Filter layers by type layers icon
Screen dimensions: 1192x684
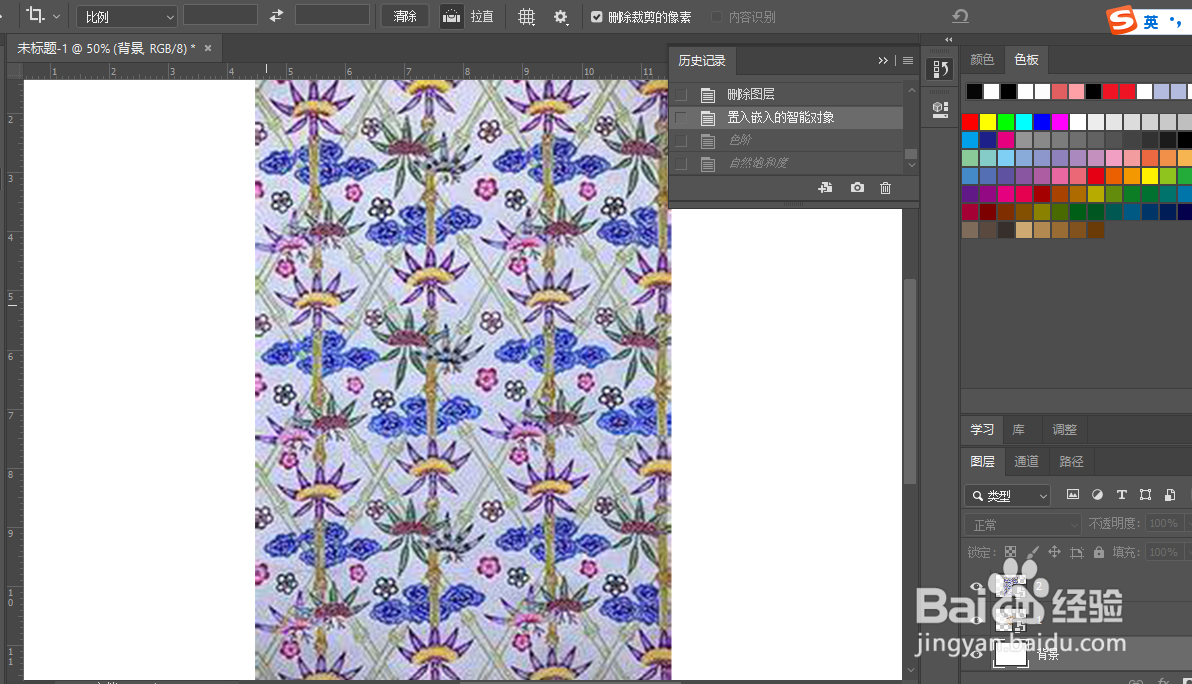coord(1121,495)
